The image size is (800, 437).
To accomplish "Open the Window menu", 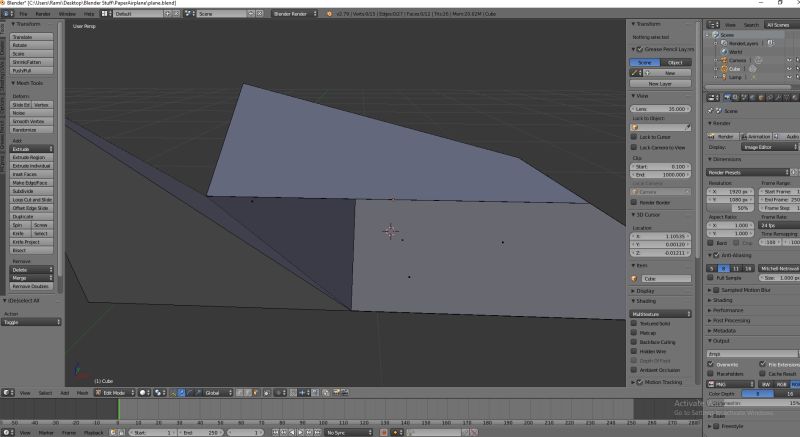I will click(67, 14).
